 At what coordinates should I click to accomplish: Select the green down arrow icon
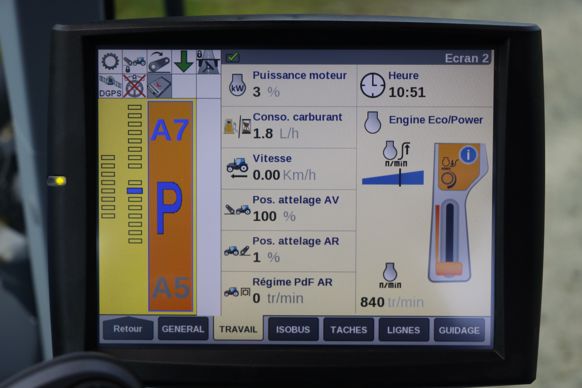pyautogui.click(x=184, y=62)
